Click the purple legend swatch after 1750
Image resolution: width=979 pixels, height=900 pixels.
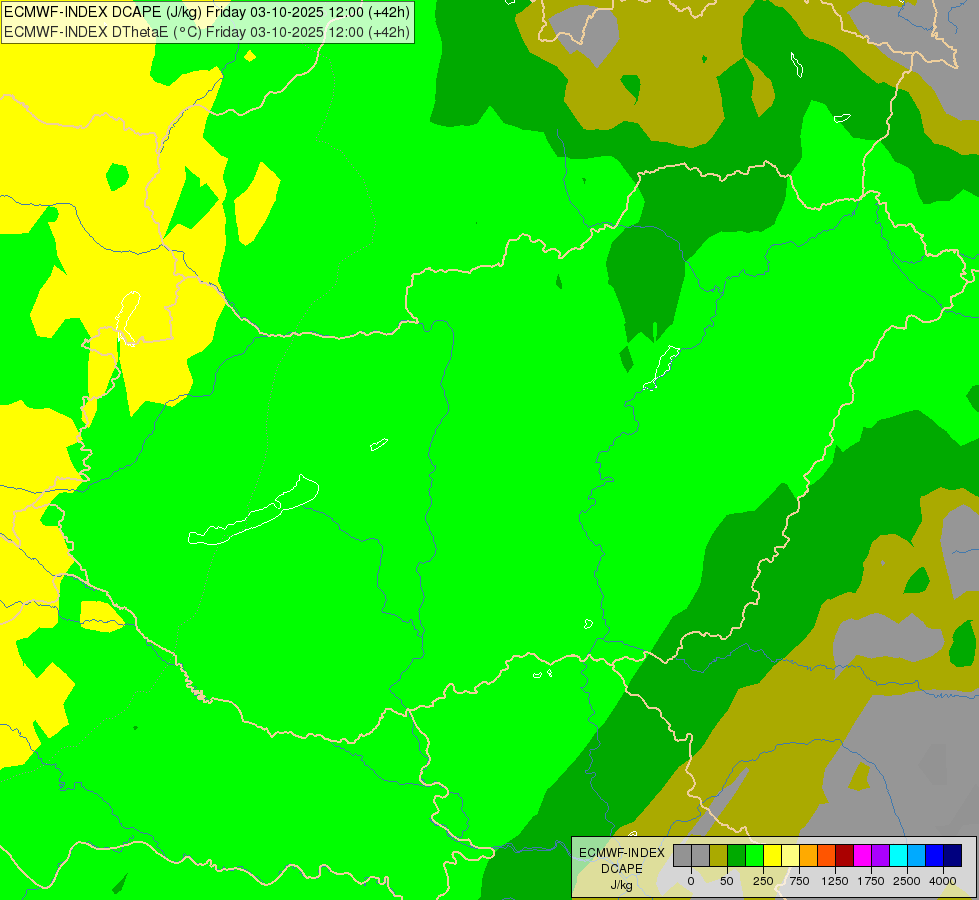pyautogui.click(x=880, y=856)
